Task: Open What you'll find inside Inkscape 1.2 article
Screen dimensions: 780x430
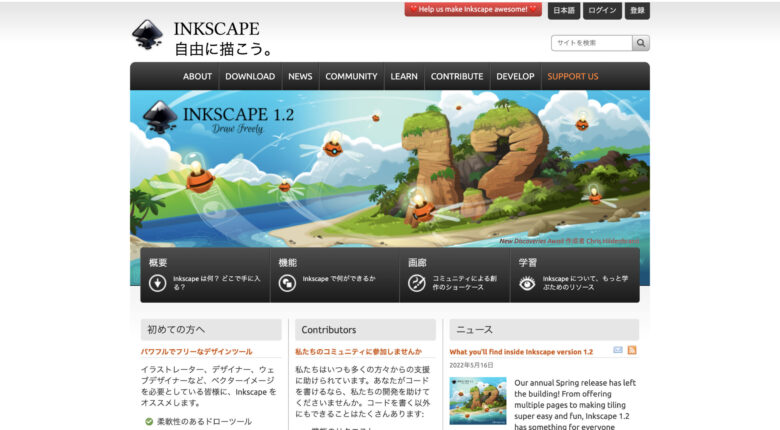Action: tap(521, 352)
